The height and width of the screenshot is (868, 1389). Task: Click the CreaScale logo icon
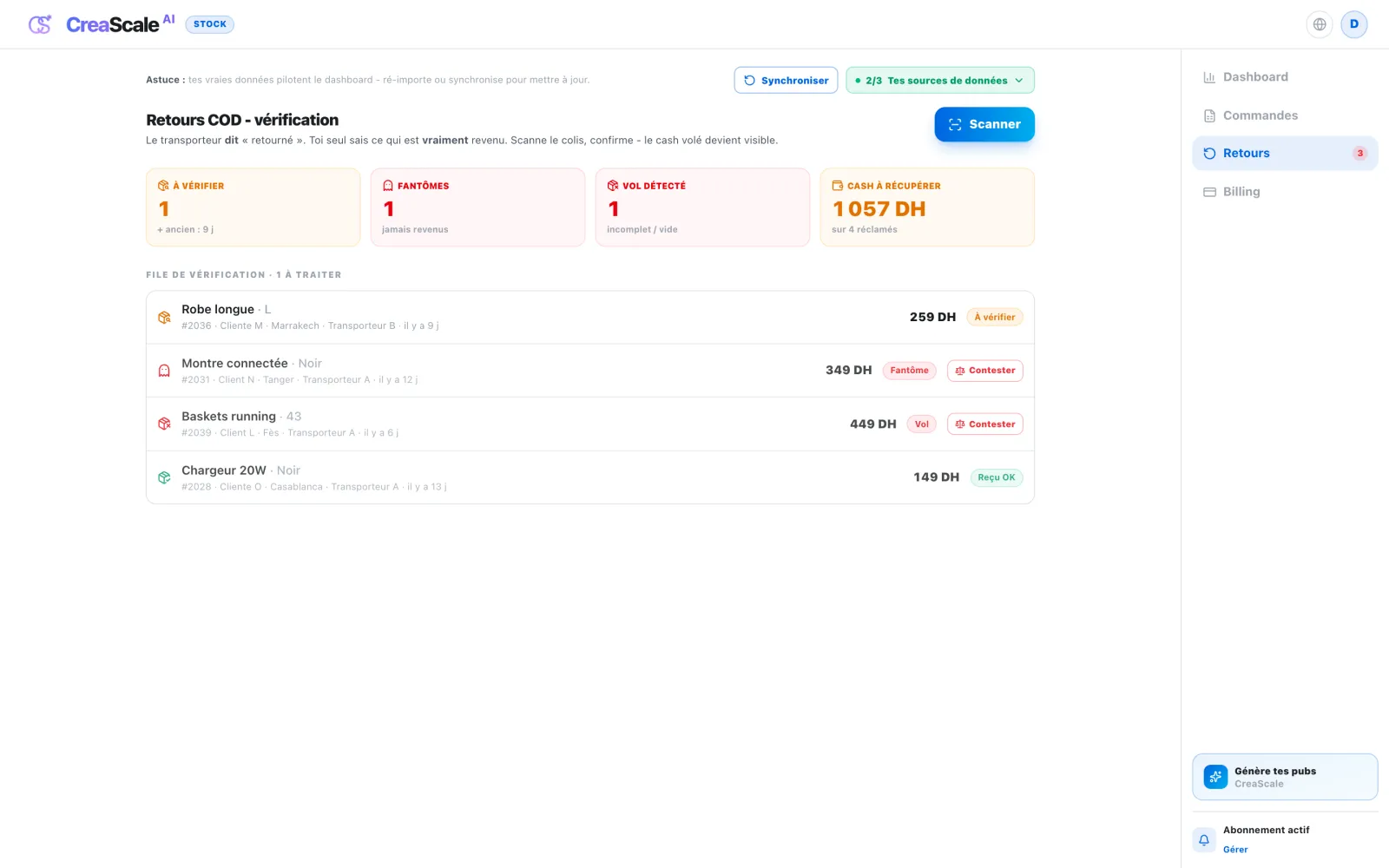click(x=40, y=24)
